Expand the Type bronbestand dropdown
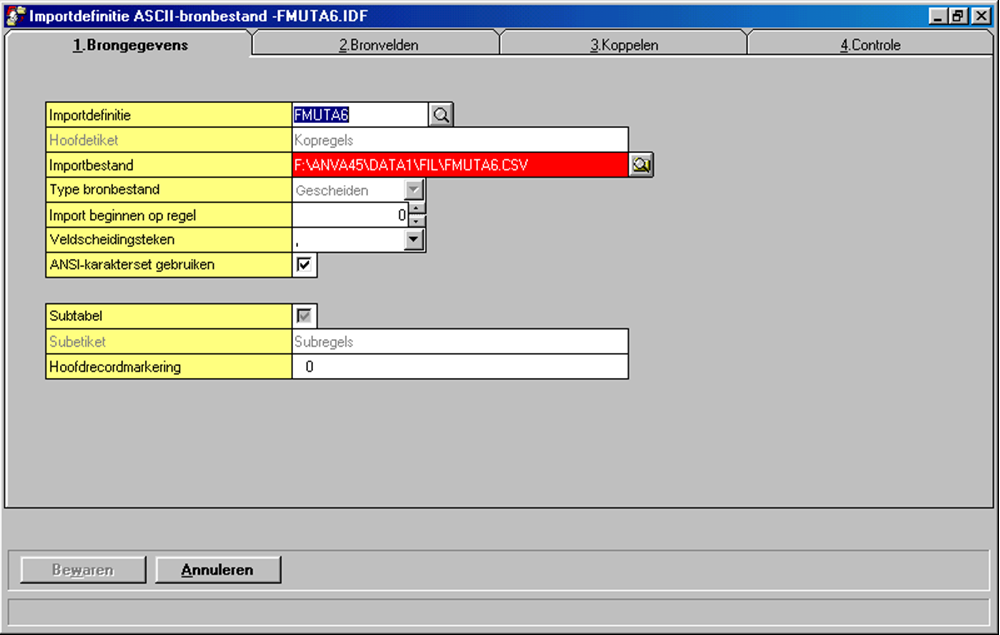 pos(414,190)
